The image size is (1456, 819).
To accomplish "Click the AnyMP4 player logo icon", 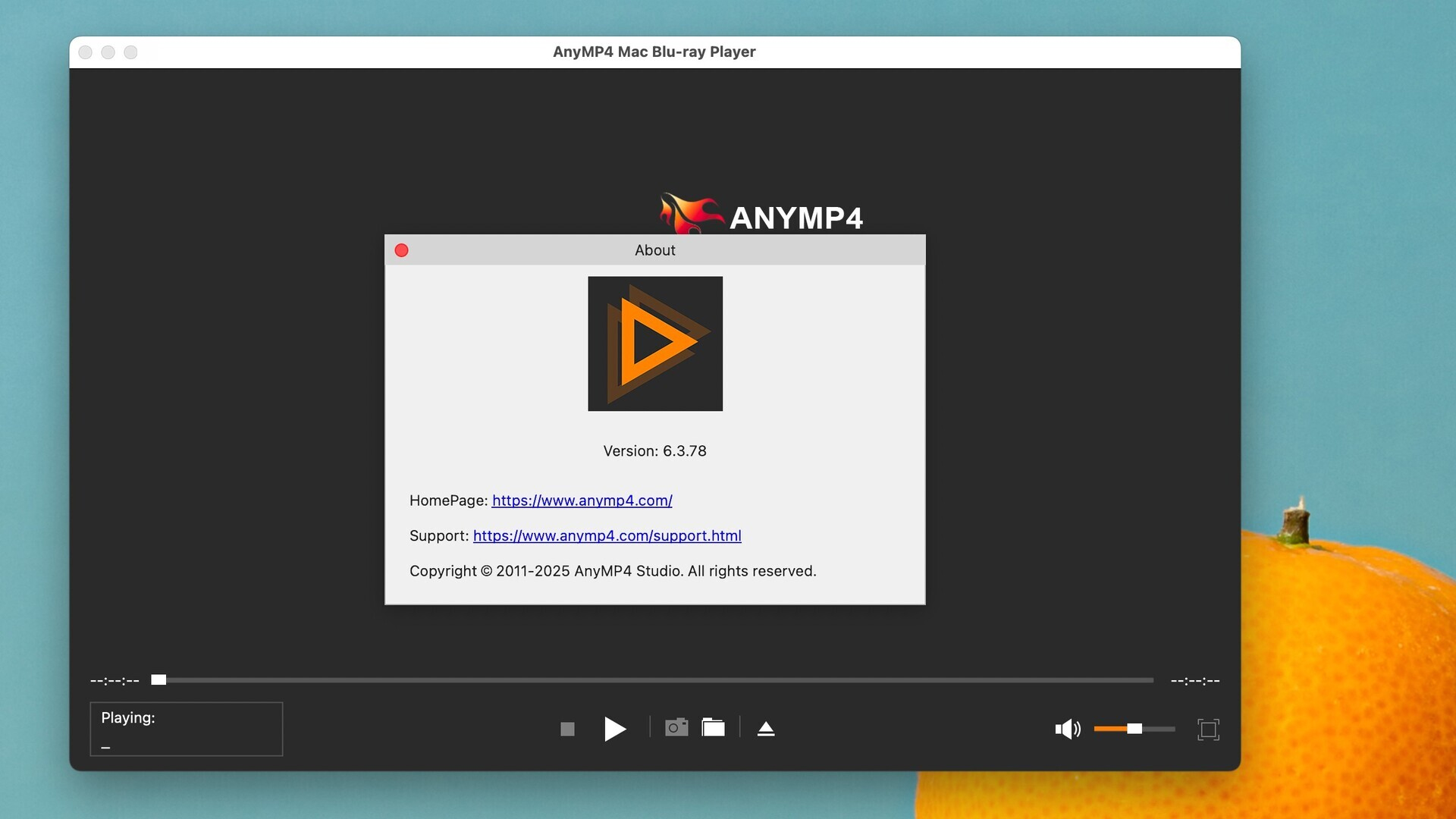I will 654,344.
